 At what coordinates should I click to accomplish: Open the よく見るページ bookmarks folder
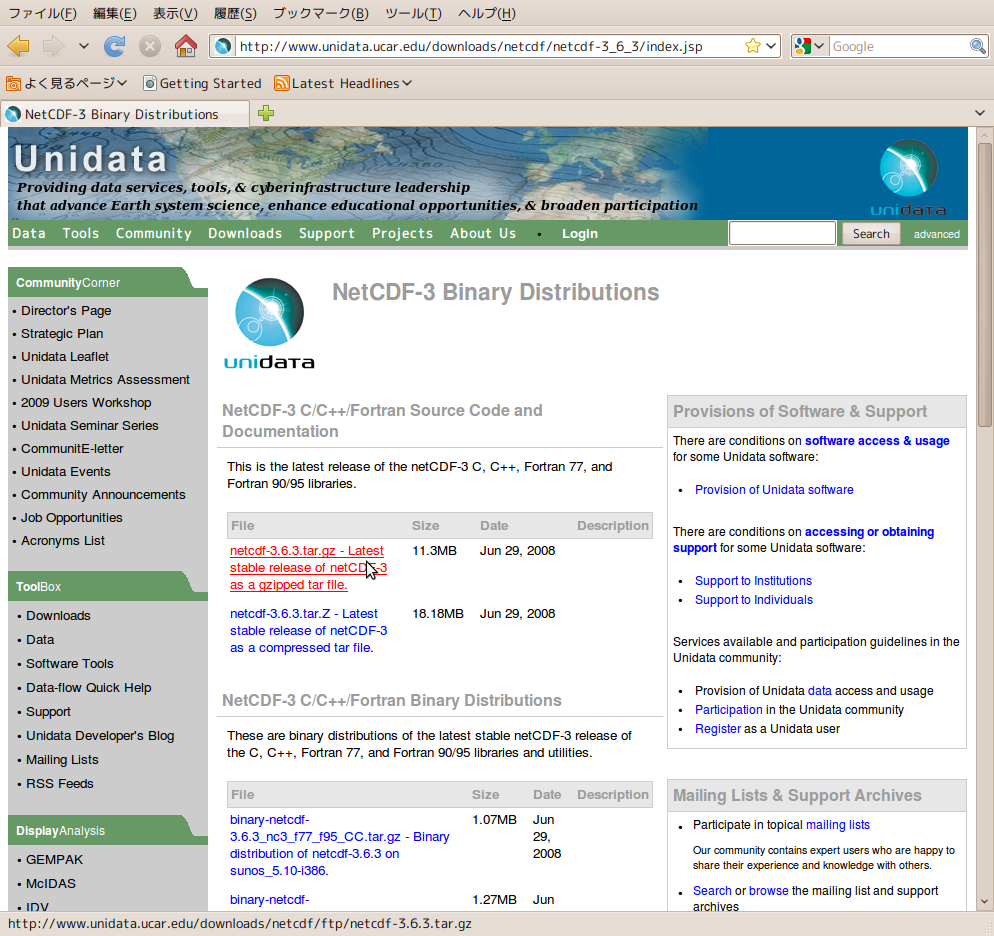click(67, 83)
